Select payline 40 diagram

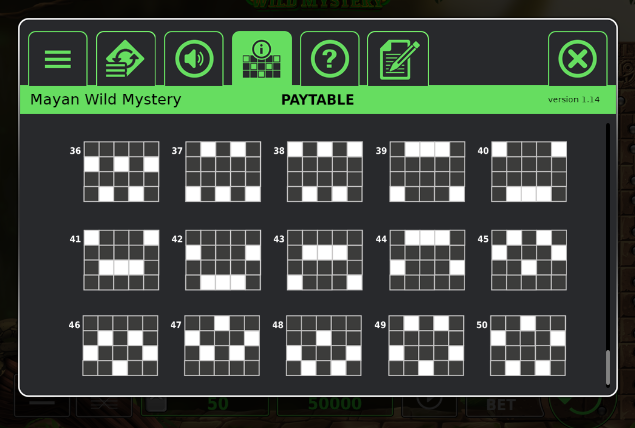pyautogui.click(x=529, y=172)
